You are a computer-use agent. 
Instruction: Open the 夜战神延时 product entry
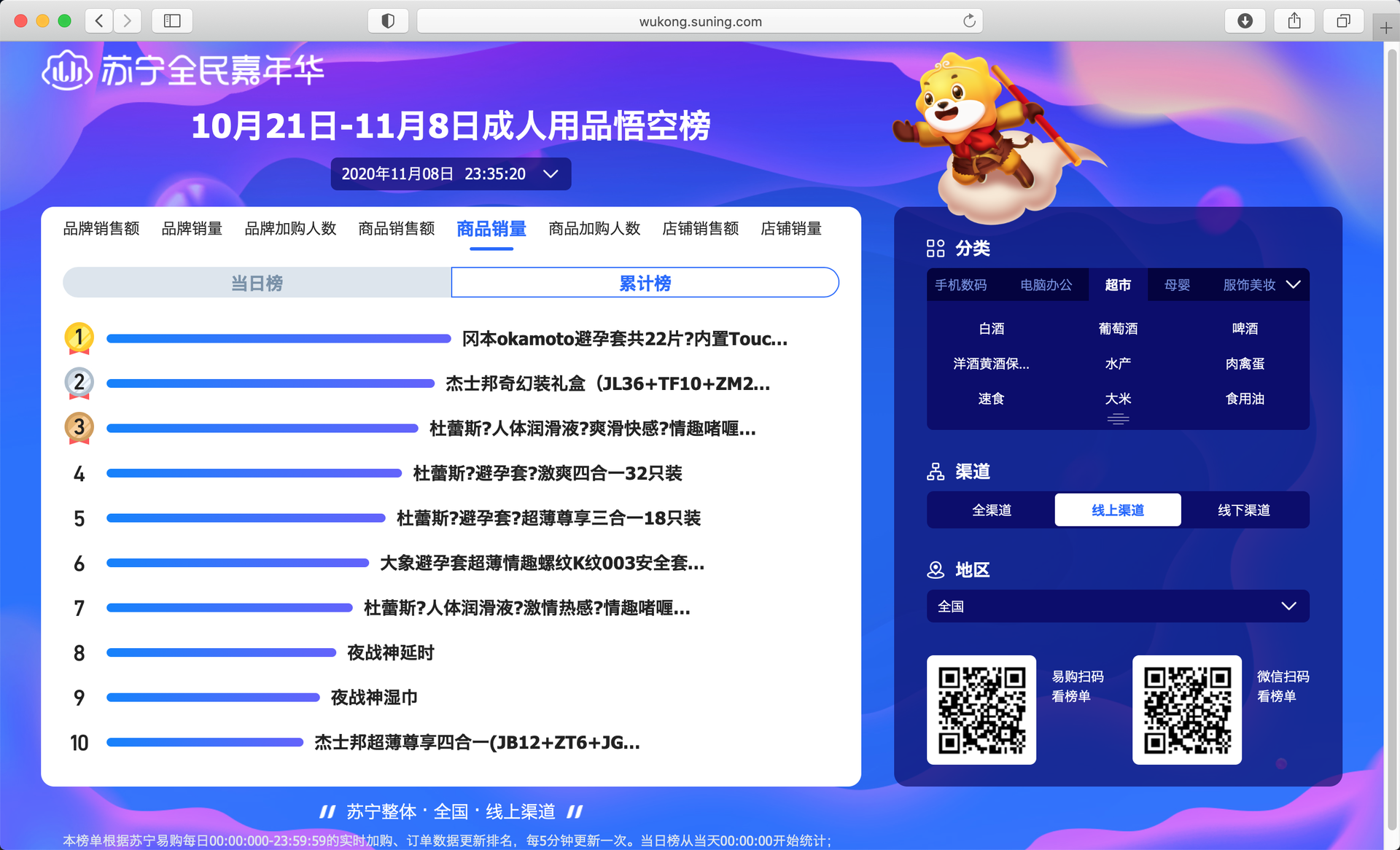coord(390,653)
